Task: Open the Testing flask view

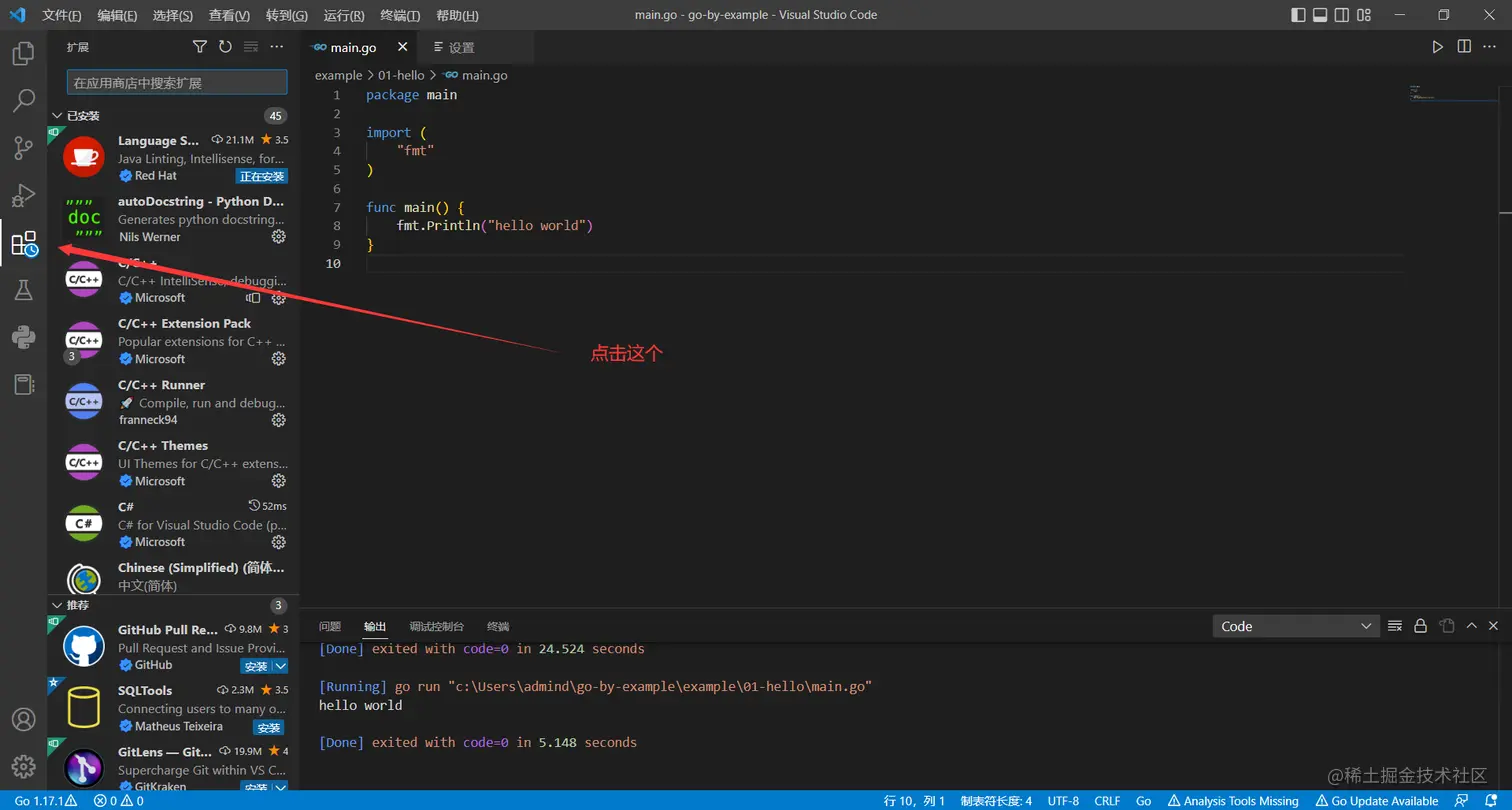Action: pos(24,290)
